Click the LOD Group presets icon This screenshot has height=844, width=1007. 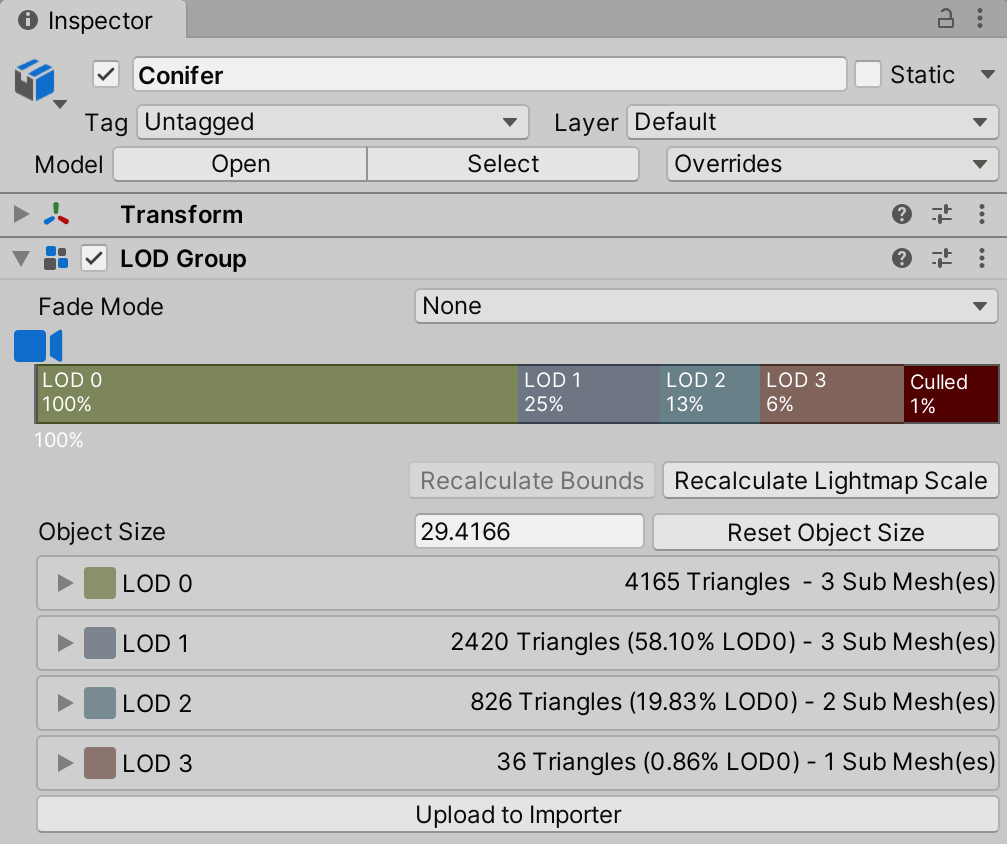coord(941,258)
